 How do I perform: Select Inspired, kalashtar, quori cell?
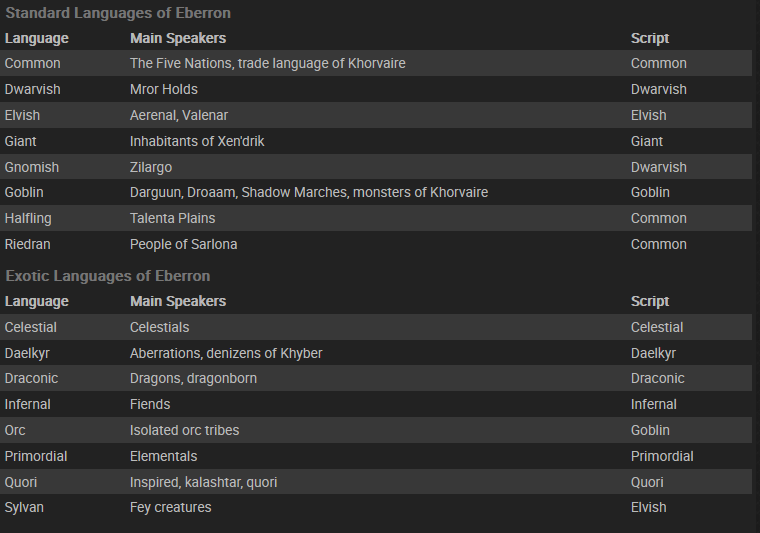pyautogui.click(x=203, y=482)
